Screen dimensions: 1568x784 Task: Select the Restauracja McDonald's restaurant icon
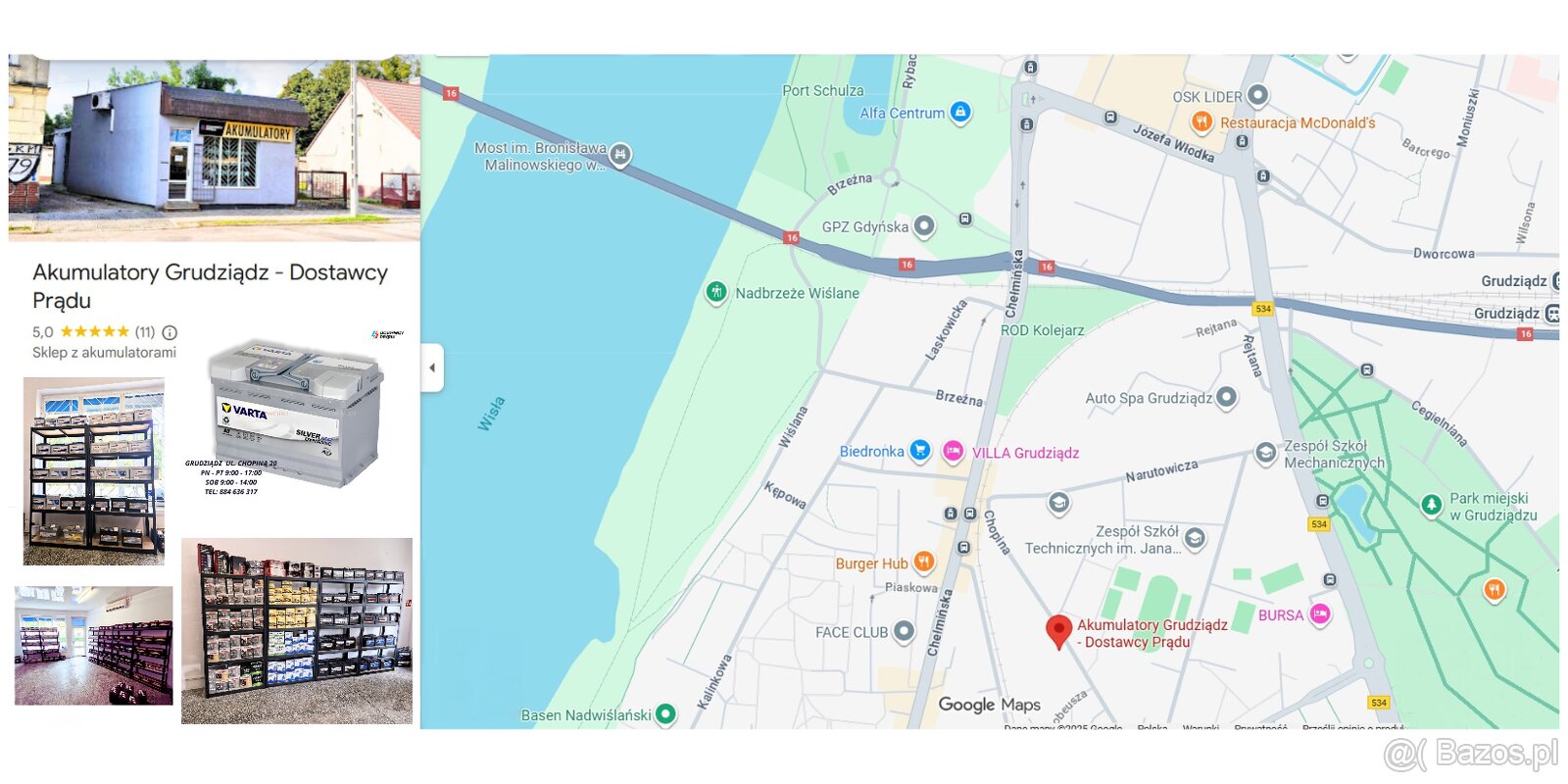[x=1201, y=122]
